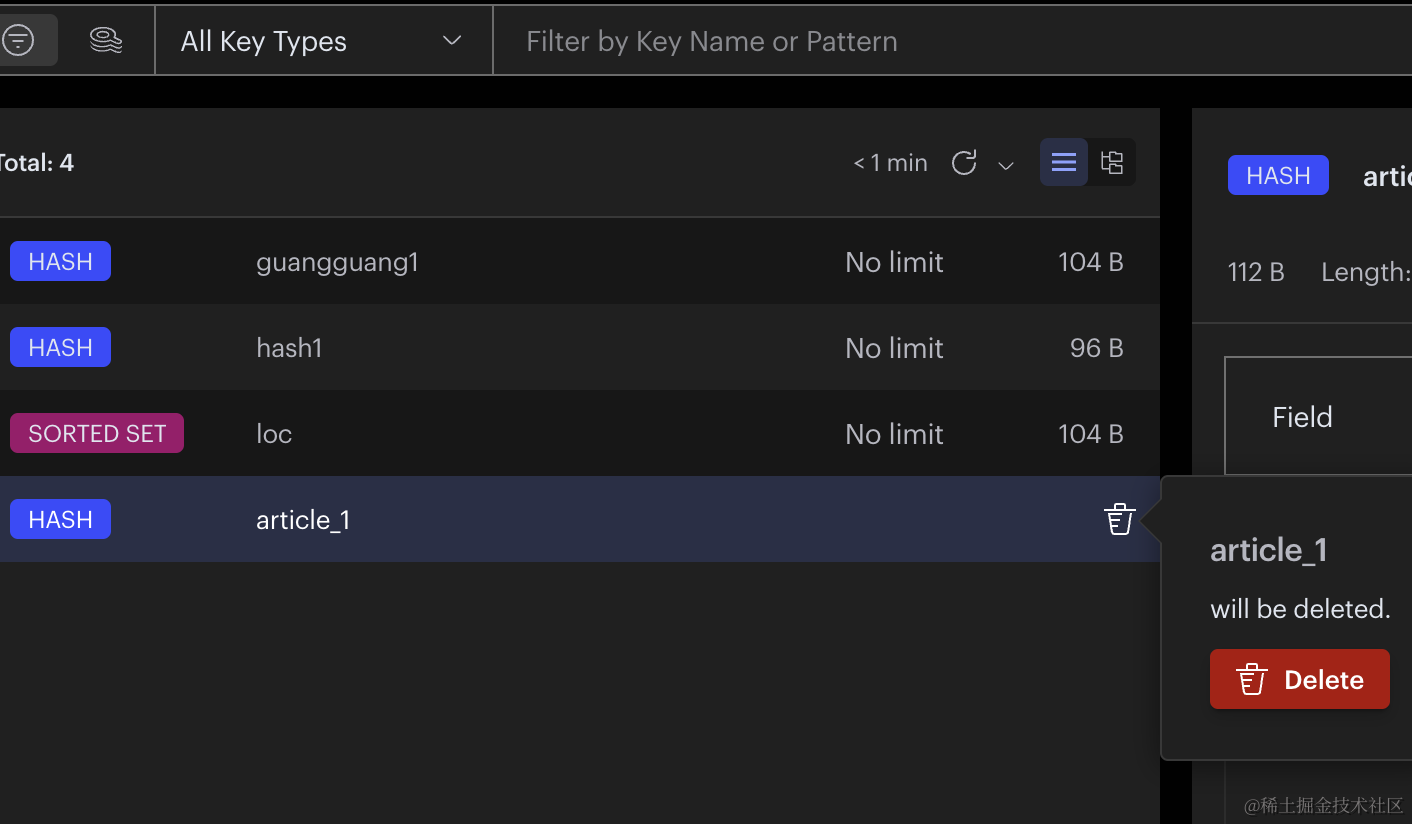The image size is (1412, 824).
Task: Expand the auto-refresh options chevron
Action: pos(1006,165)
